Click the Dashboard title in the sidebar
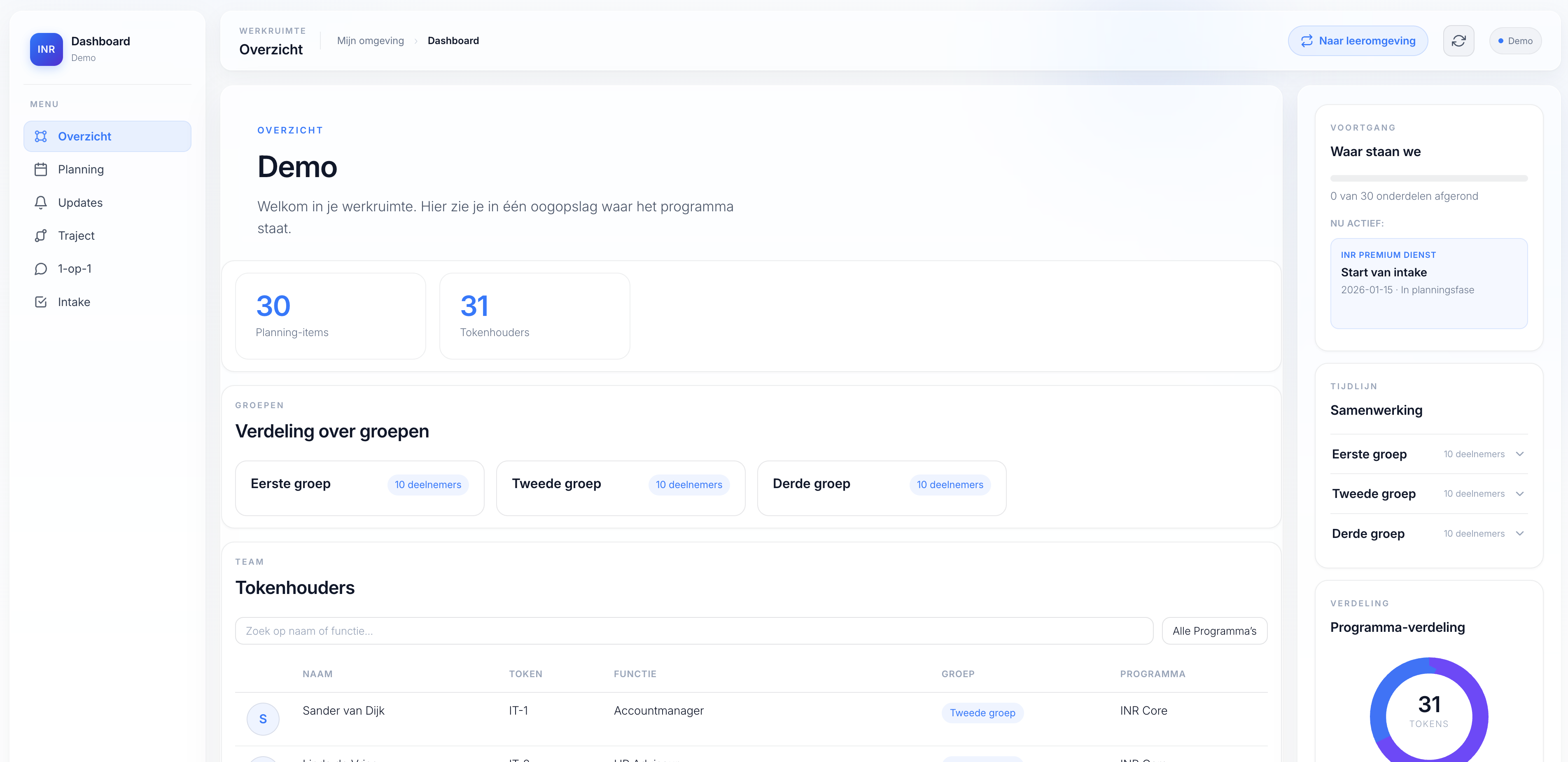Image resolution: width=1568 pixels, height=762 pixels. [x=100, y=41]
